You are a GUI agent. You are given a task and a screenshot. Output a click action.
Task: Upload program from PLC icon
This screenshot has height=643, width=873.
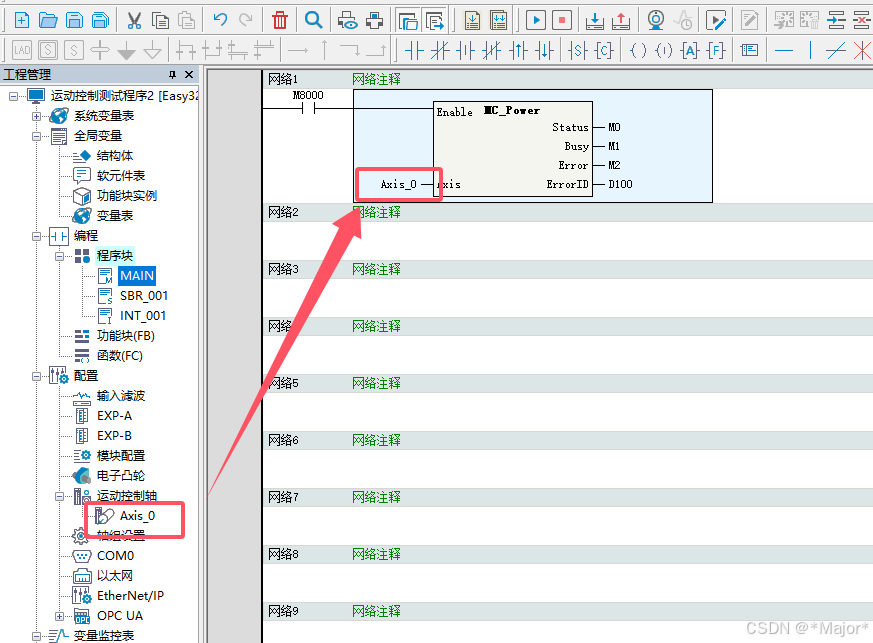(620, 21)
